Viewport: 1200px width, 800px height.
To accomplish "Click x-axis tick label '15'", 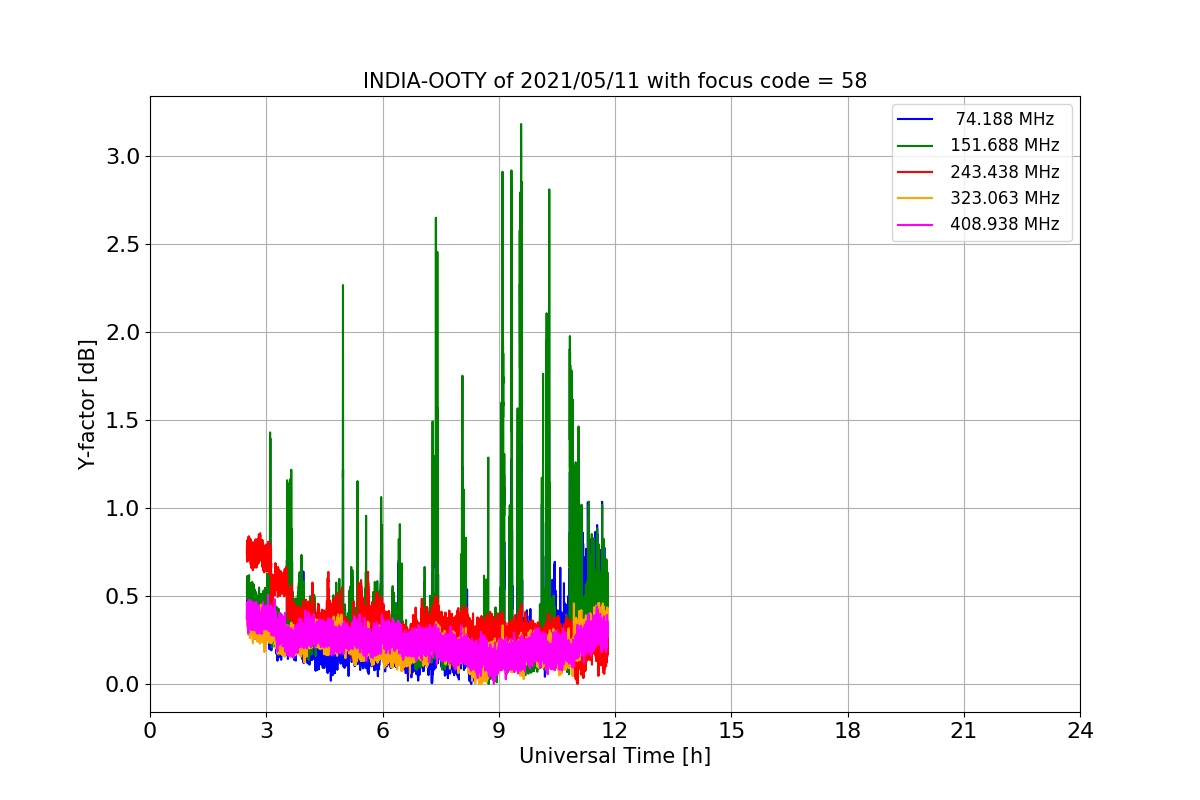I will 731,731.
